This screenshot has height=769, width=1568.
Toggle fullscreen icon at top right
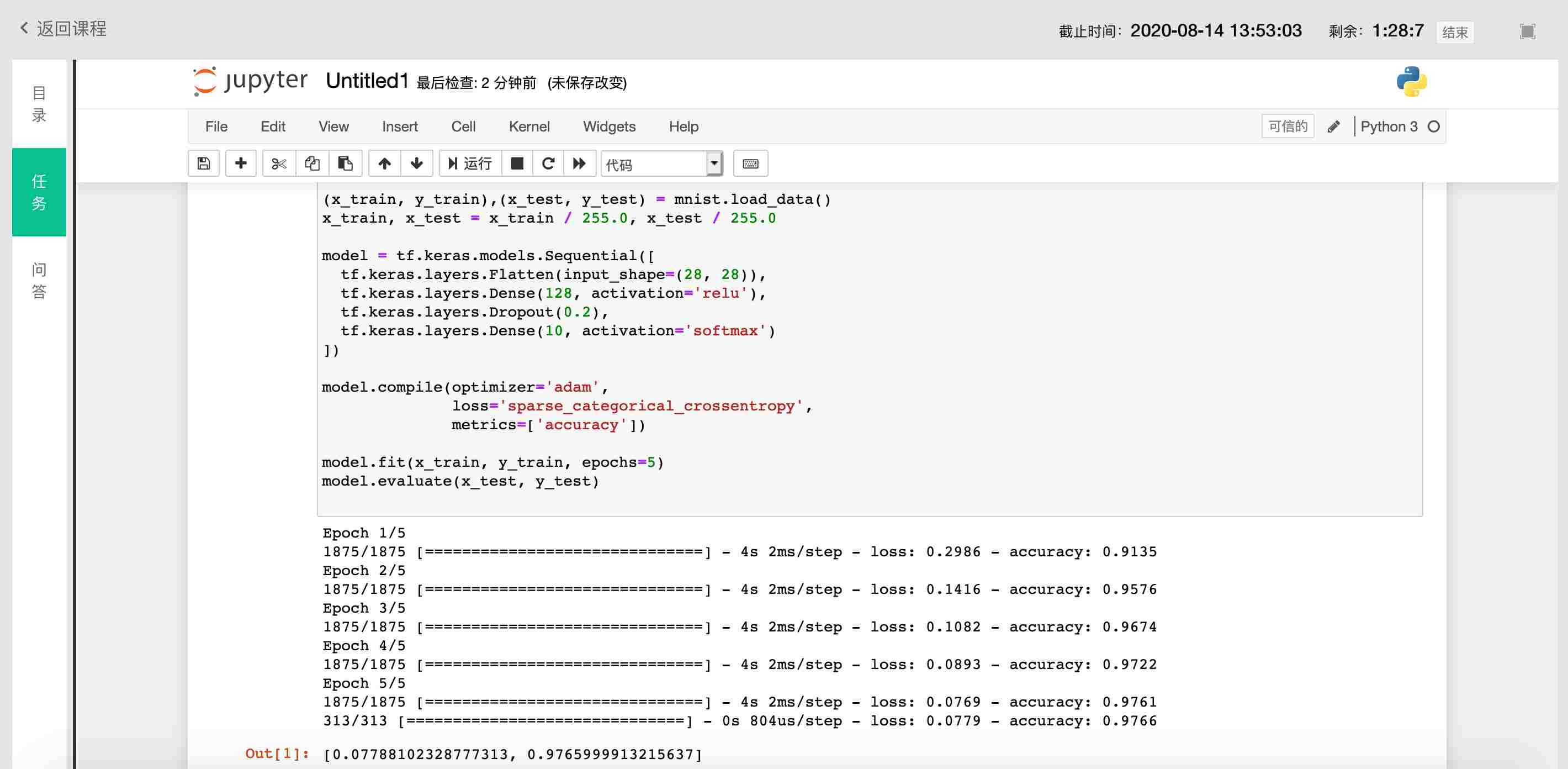coord(1527,31)
